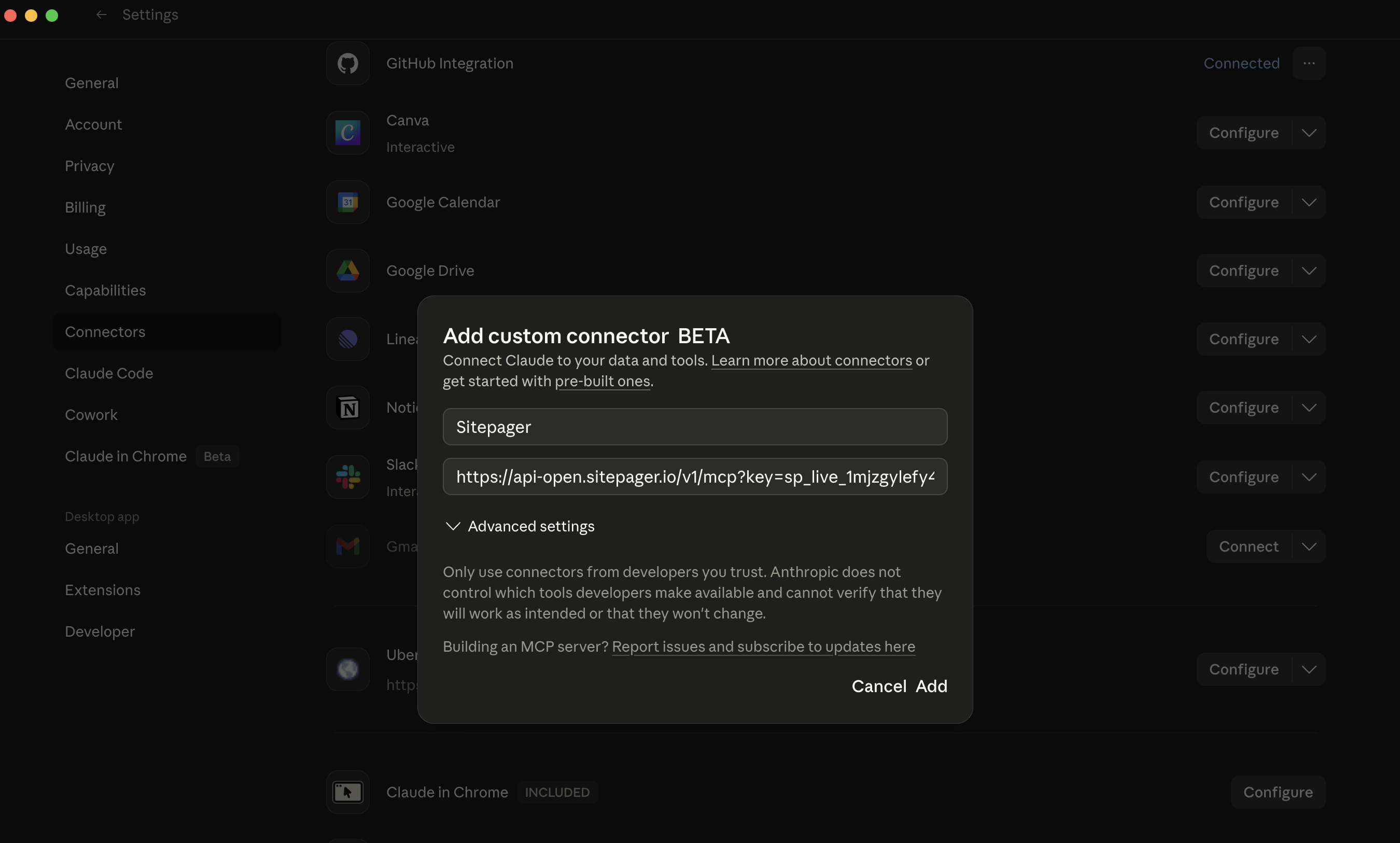Expand the Slack row Configure dropdown arrow
This screenshot has height=843, width=1400.
(1309, 477)
